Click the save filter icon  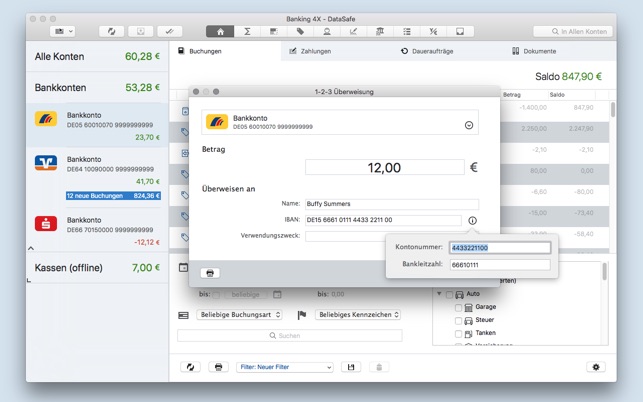[350, 367]
